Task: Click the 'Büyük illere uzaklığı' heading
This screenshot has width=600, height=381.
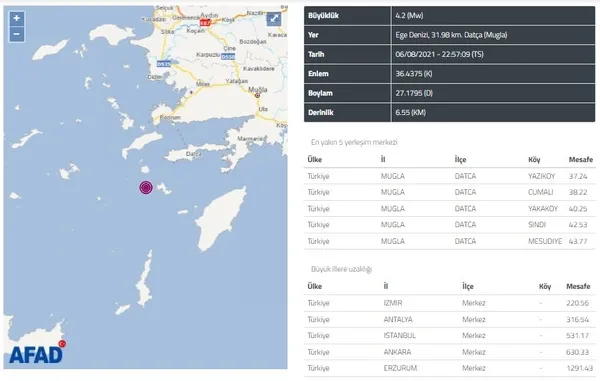Action: pos(341,269)
